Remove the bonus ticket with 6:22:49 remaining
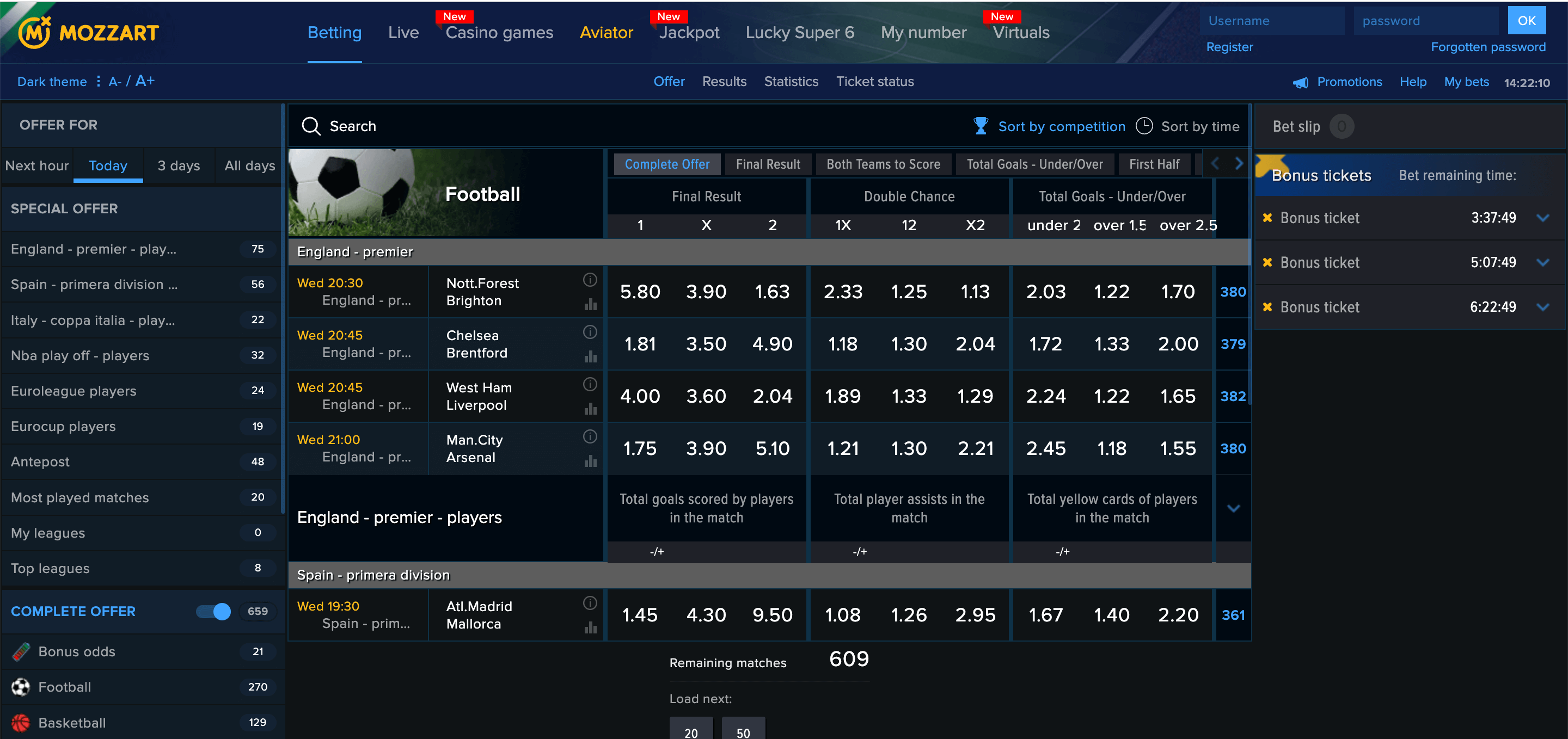This screenshot has height=739, width=1568. 1267,306
